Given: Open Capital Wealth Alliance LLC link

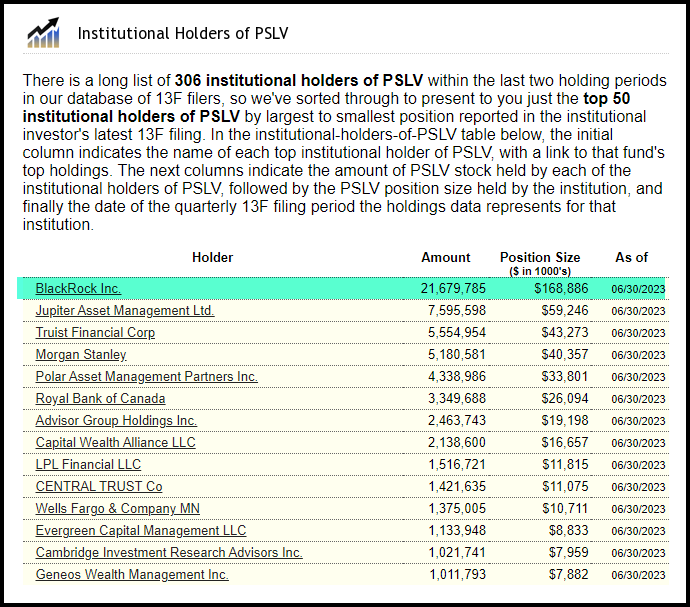Looking at the screenshot, I should pyautogui.click(x=115, y=442).
